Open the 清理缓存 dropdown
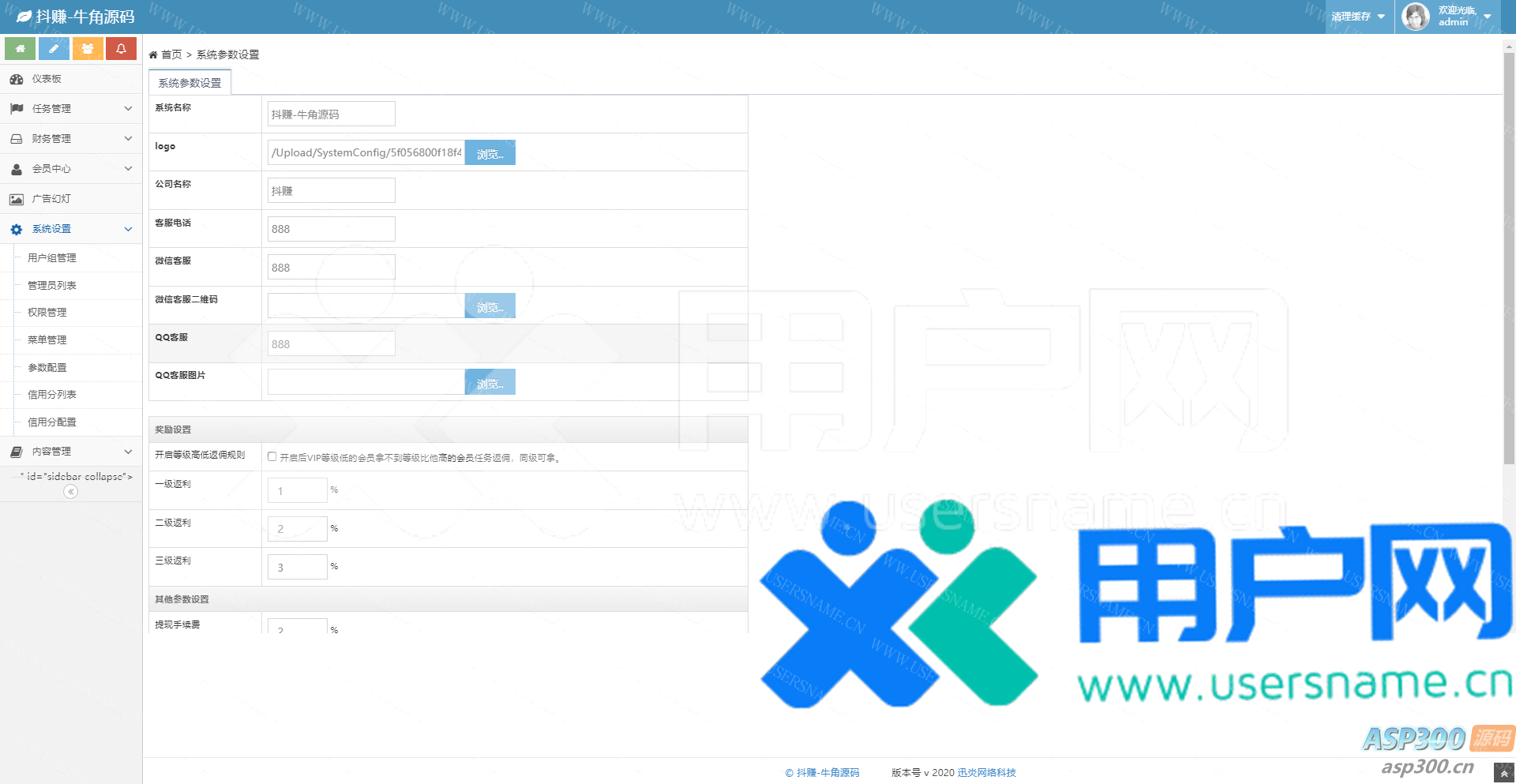Viewport: 1516px width, 784px height. [x=1358, y=17]
